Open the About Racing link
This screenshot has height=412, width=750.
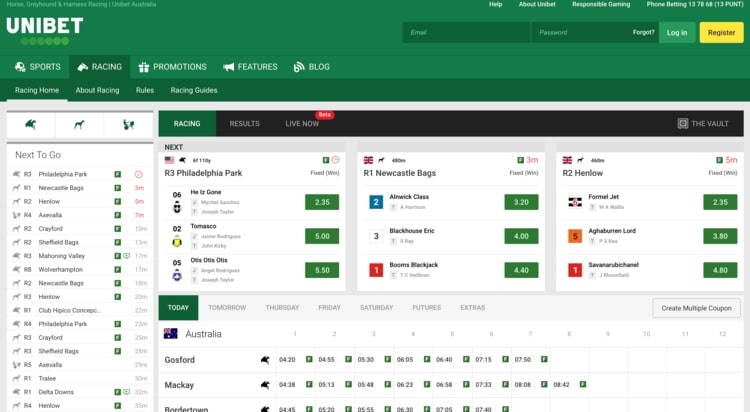(x=97, y=90)
